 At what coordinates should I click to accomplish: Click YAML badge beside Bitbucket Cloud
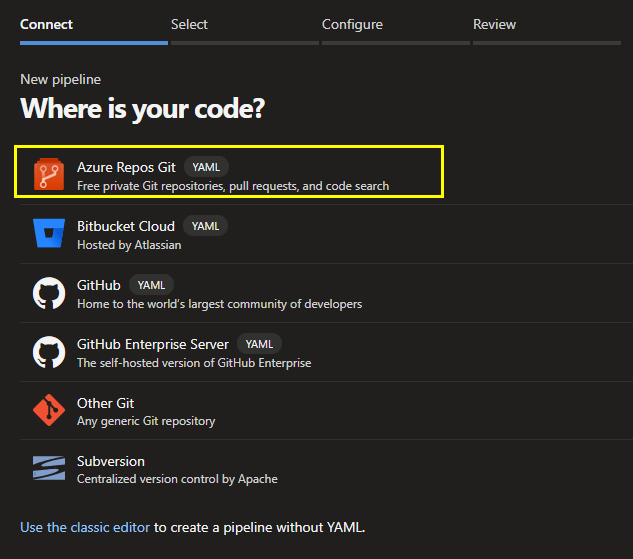click(205, 226)
